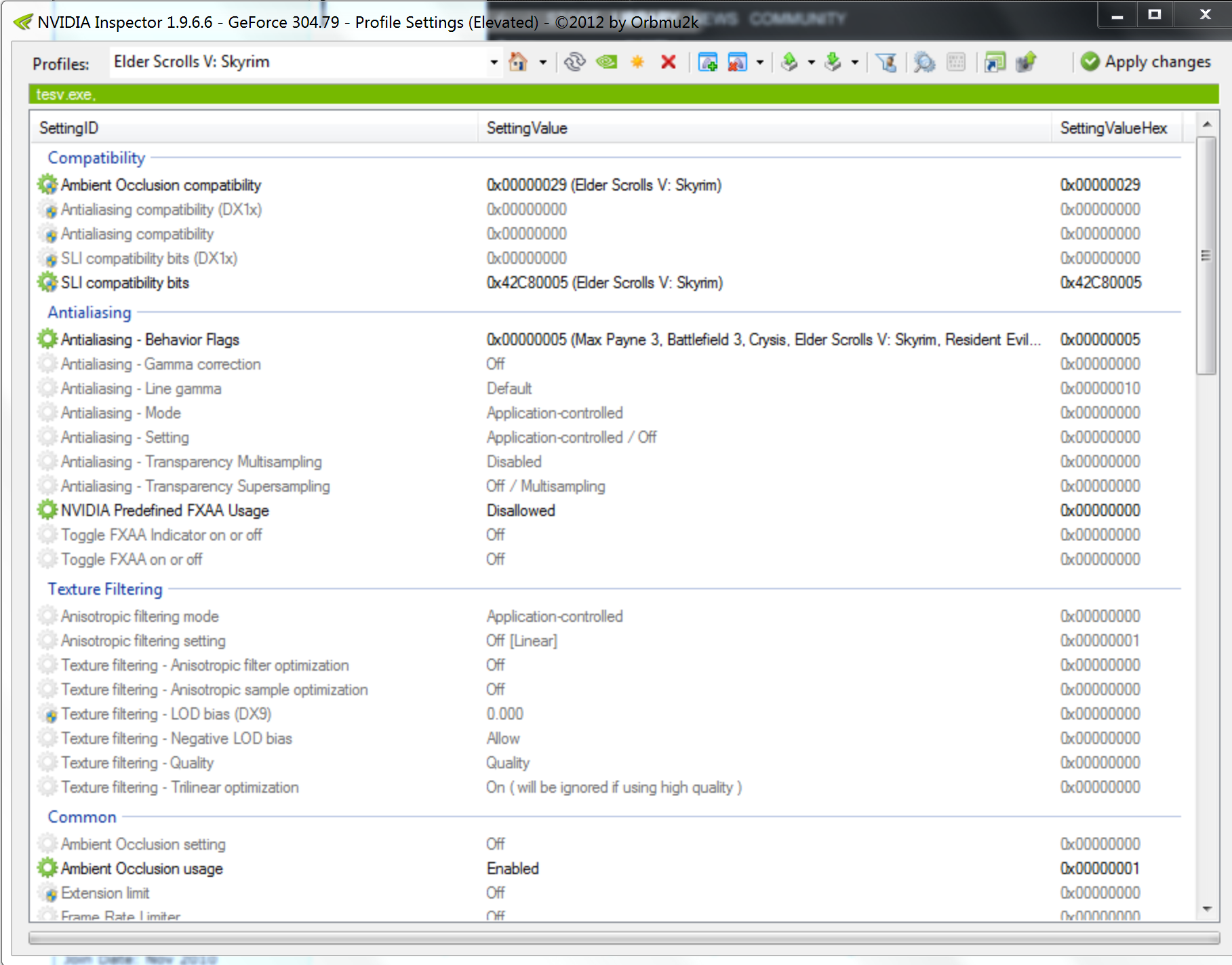Click 'Quality' value of Texture filtering - Quality

[x=508, y=763]
